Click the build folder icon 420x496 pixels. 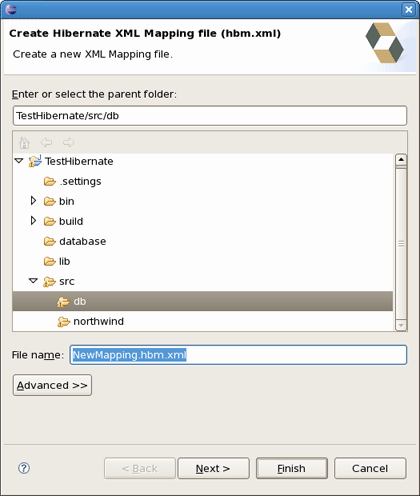(50, 221)
